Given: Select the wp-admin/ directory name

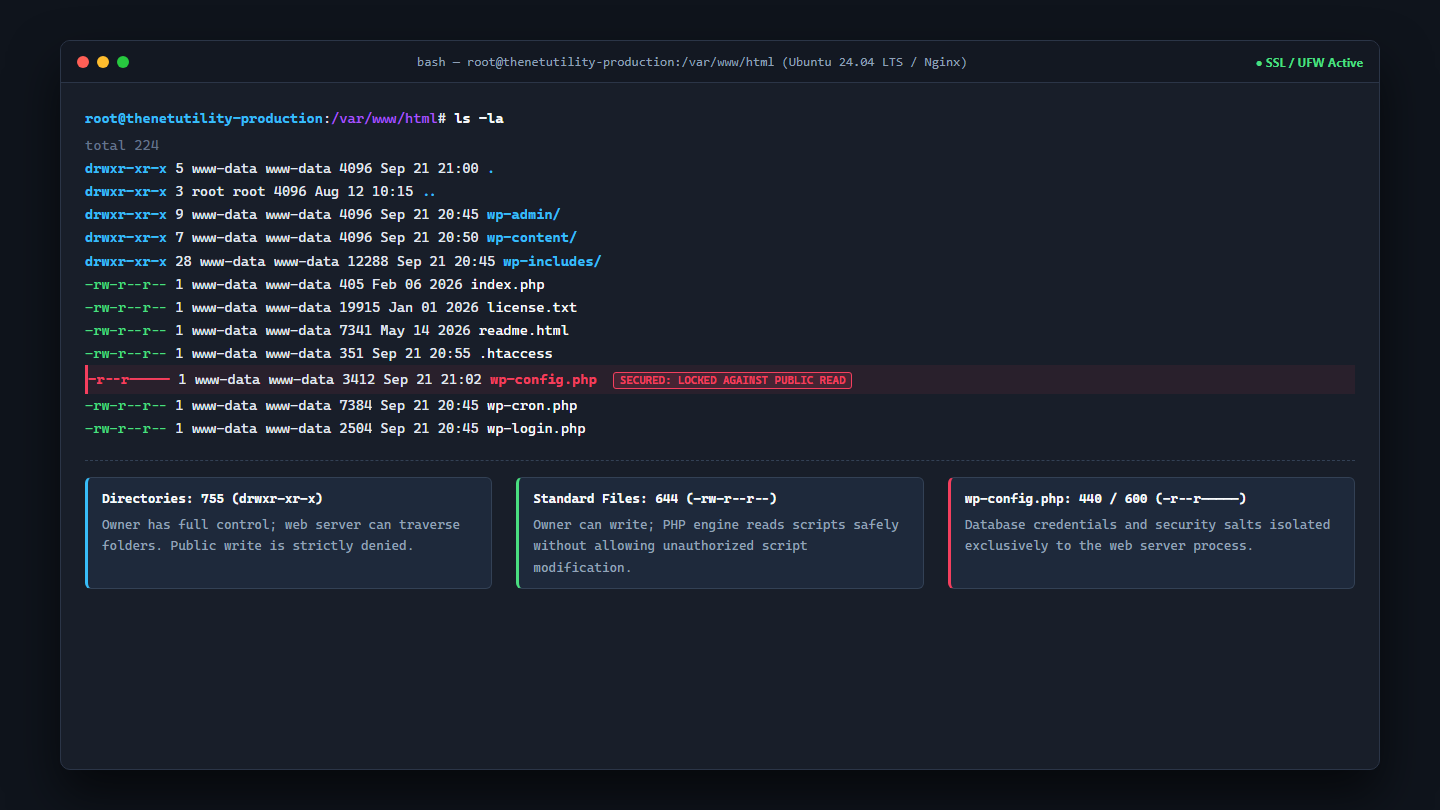Looking at the screenshot, I should click(x=524, y=214).
